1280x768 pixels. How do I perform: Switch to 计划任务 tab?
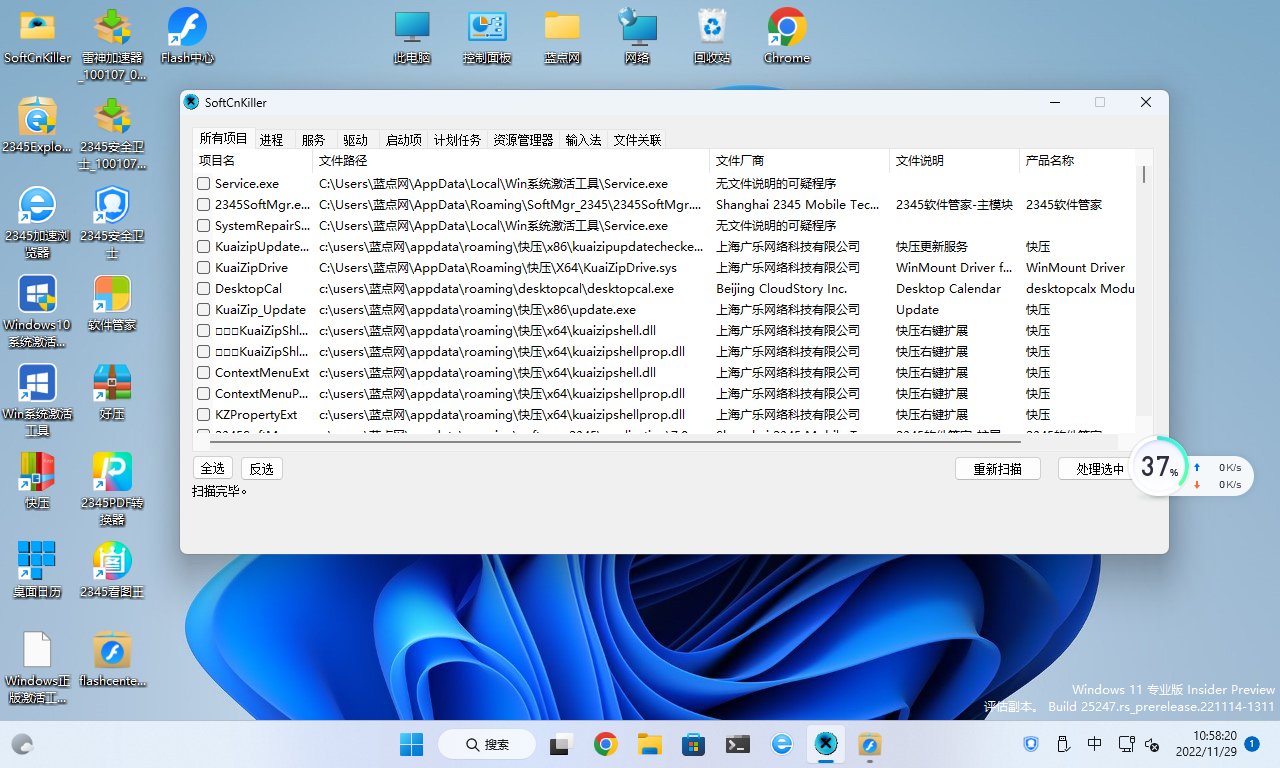point(457,140)
